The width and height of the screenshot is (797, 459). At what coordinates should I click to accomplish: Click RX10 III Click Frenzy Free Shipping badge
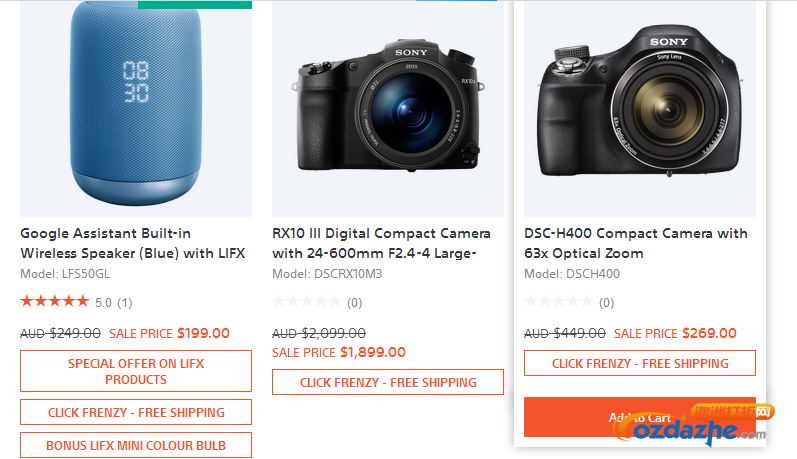point(388,382)
